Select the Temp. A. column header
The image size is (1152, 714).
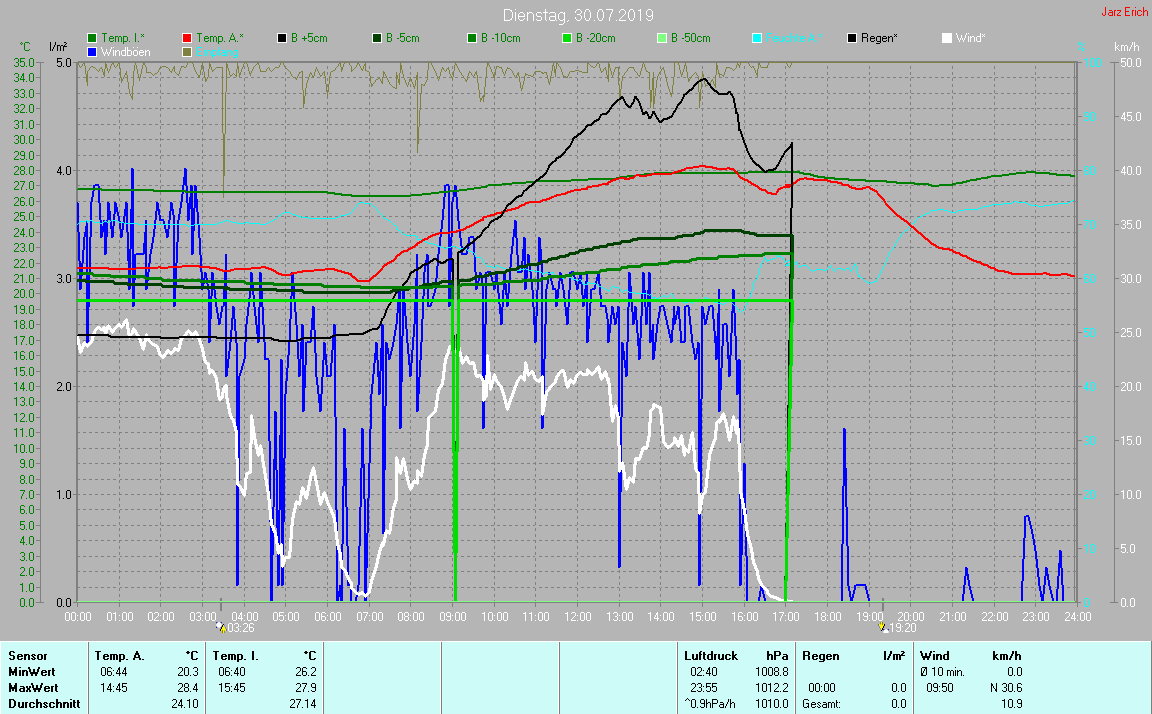119,656
